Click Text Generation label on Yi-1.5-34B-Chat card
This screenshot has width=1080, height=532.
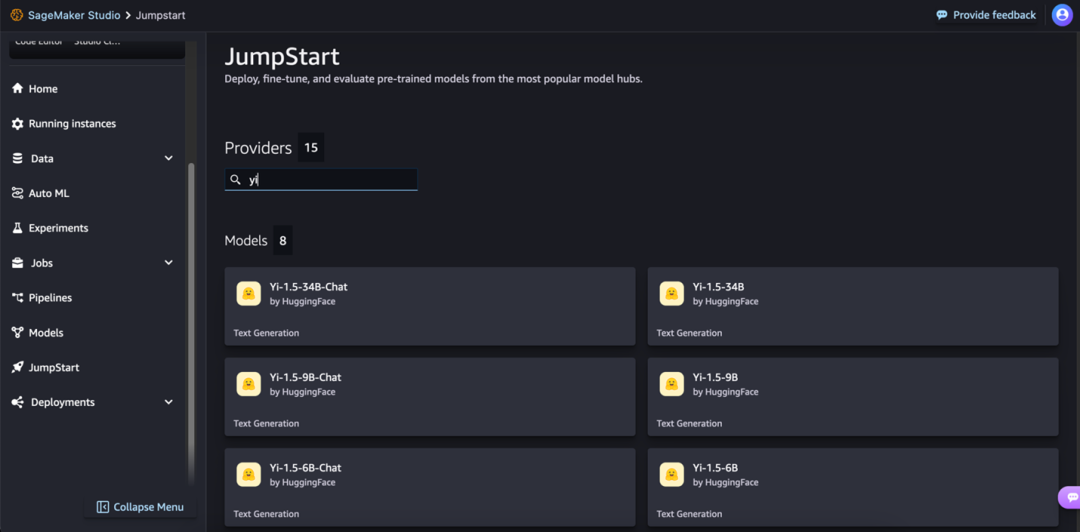pyautogui.click(x=267, y=333)
